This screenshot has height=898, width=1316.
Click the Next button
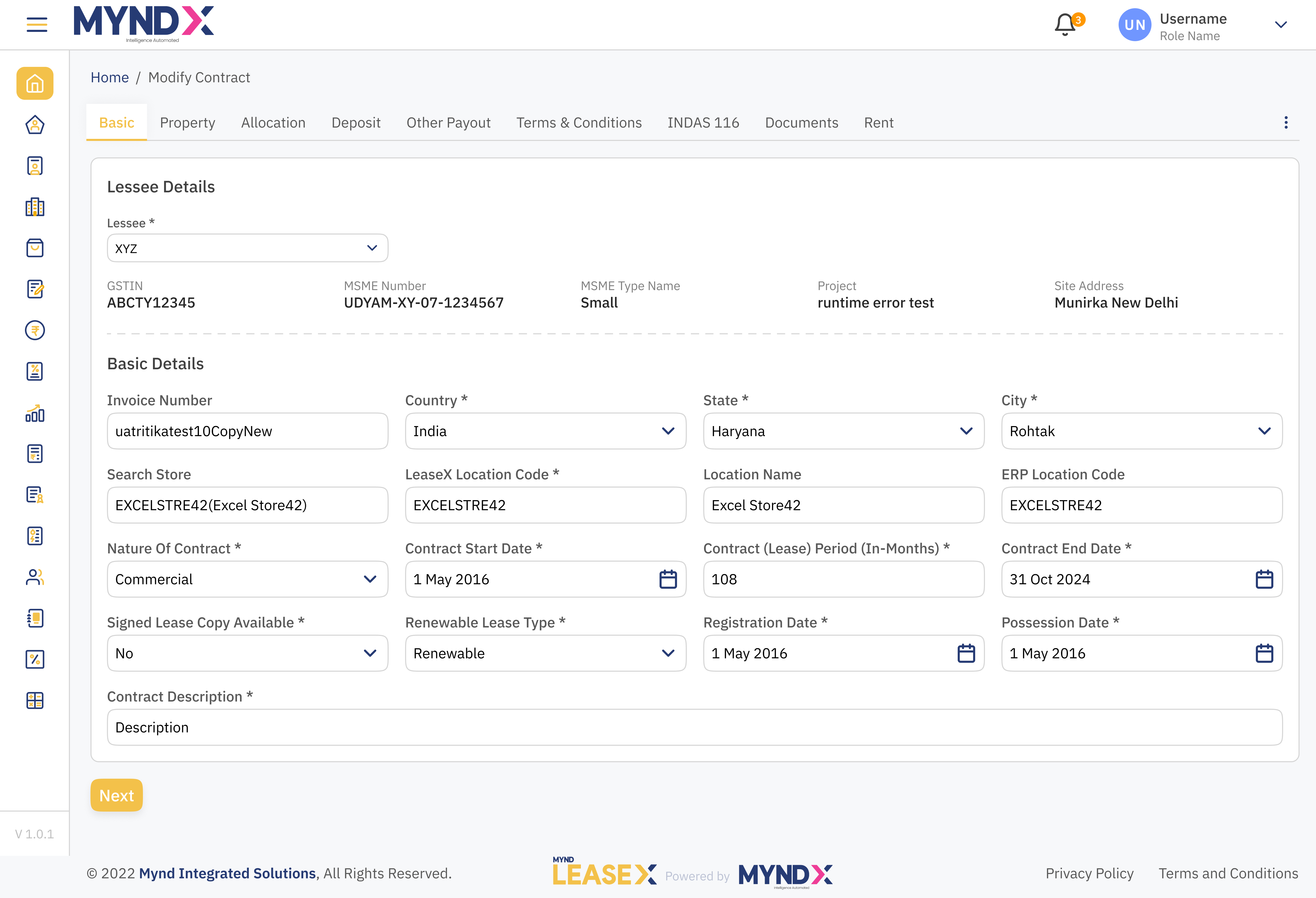[x=116, y=795]
